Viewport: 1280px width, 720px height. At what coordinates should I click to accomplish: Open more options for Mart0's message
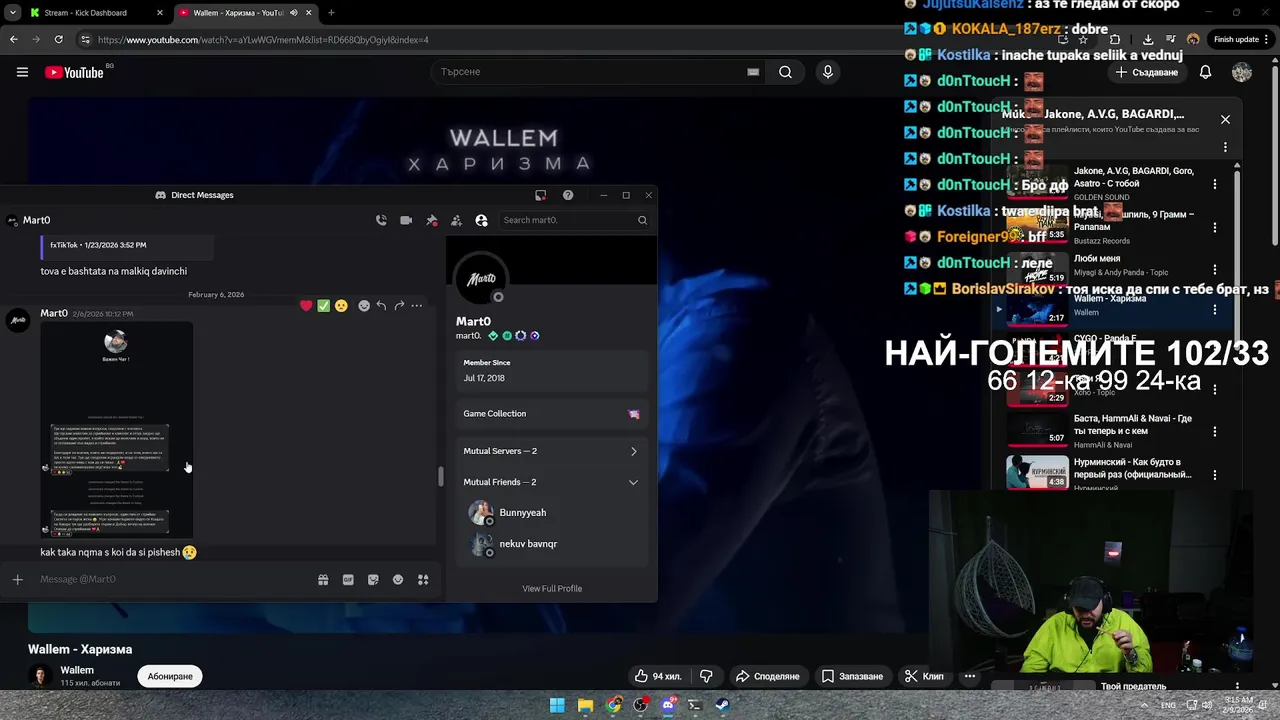[x=417, y=306]
